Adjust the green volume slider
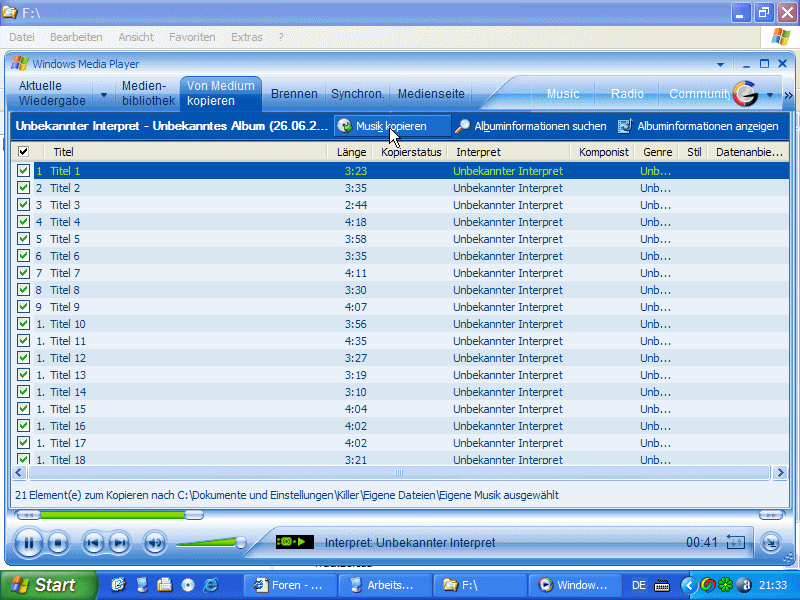Screen dimensions: 800x600 click(211, 543)
